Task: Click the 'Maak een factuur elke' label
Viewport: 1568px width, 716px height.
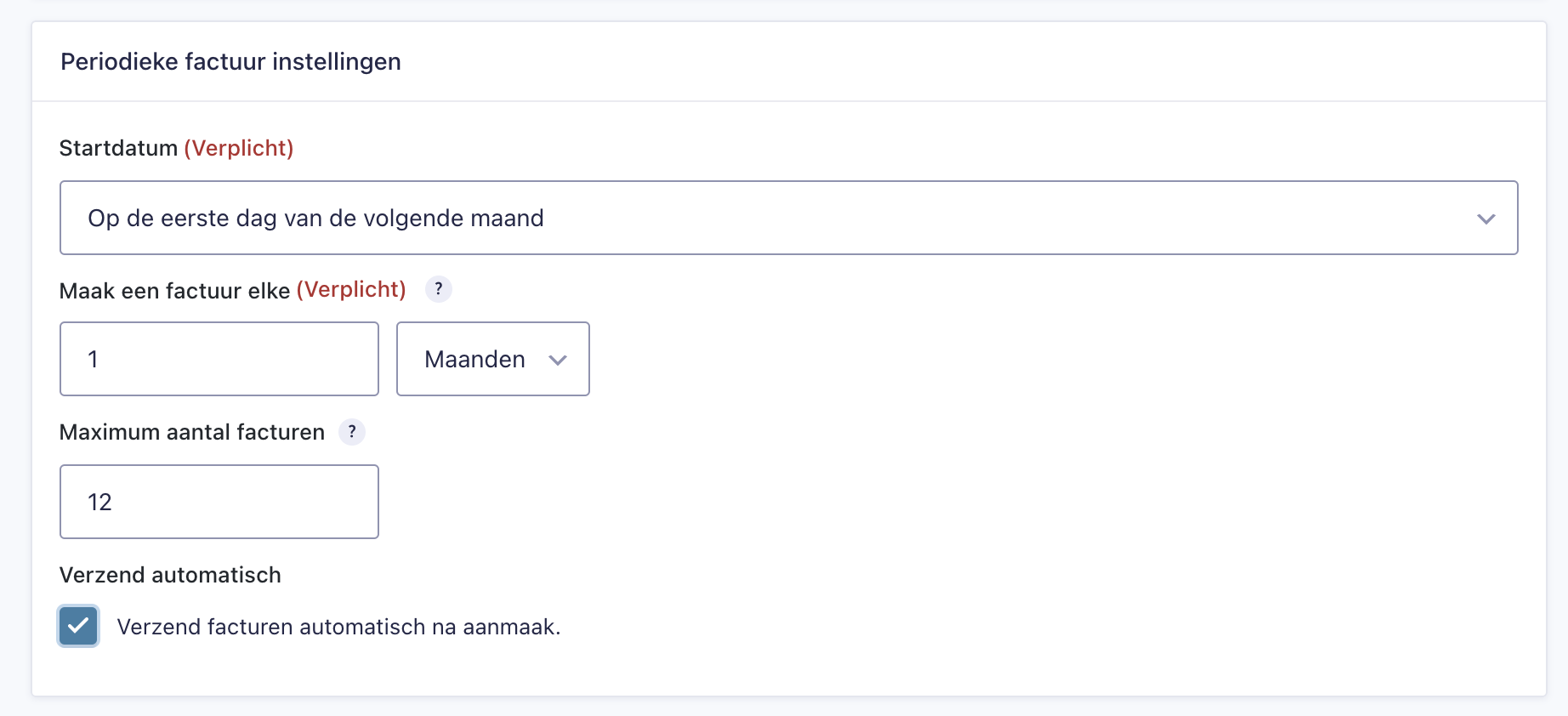Action: tap(174, 291)
